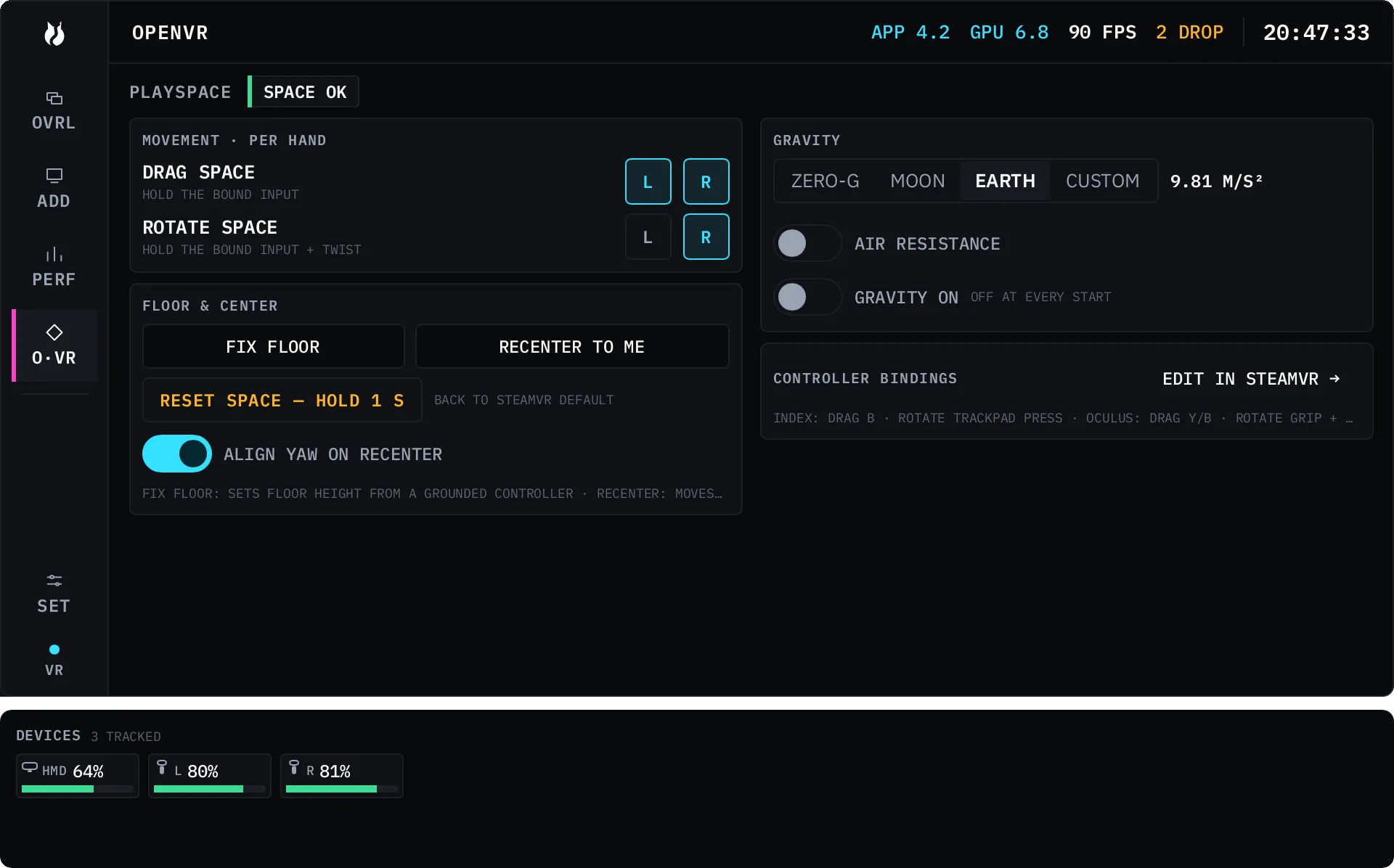Image resolution: width=1394 pixels, height=868 pixels.
Task: Click the HMD headset device icon
Action: [30, 767]
